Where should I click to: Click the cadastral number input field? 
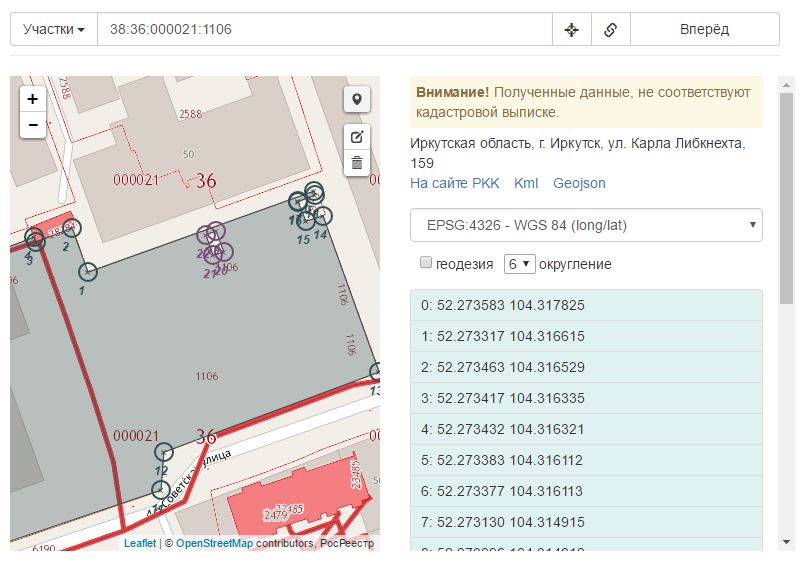coord(324,29)
